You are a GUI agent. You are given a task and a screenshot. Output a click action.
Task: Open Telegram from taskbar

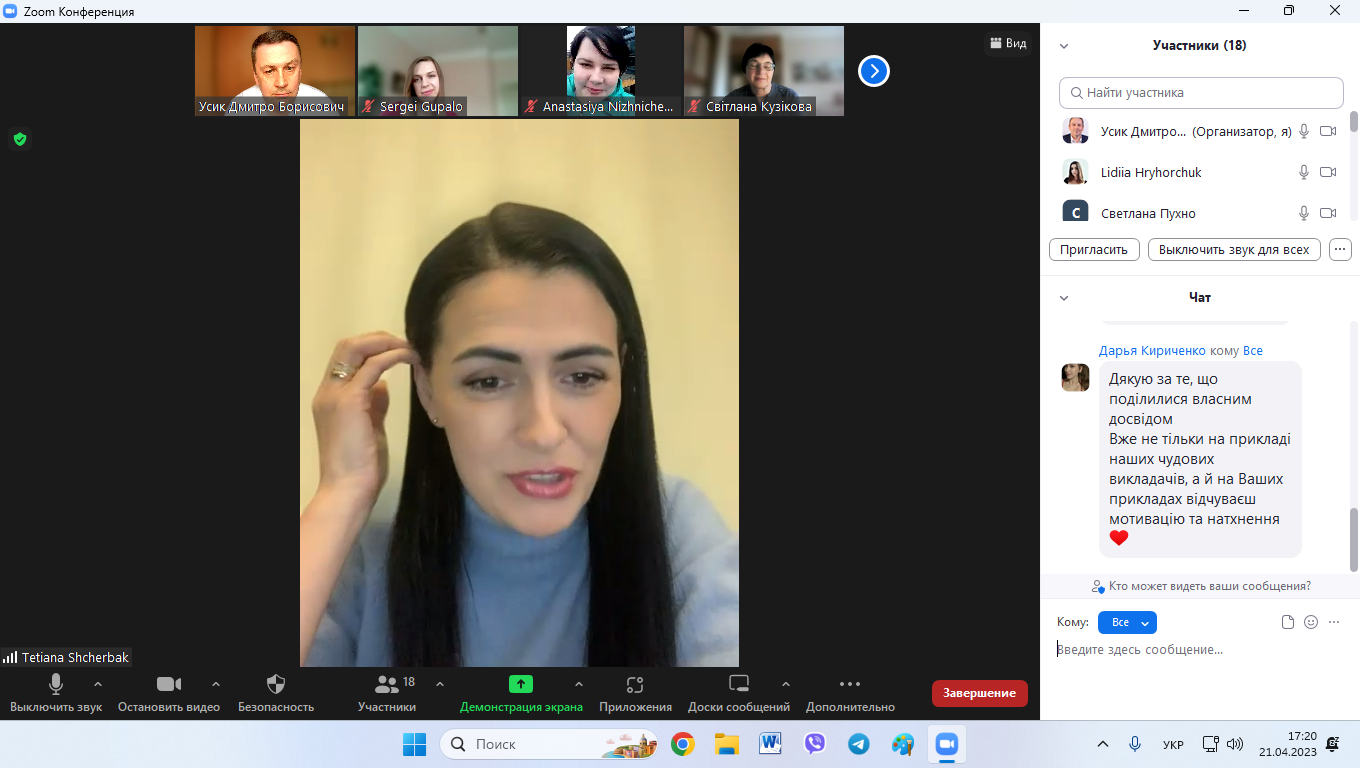859,744
